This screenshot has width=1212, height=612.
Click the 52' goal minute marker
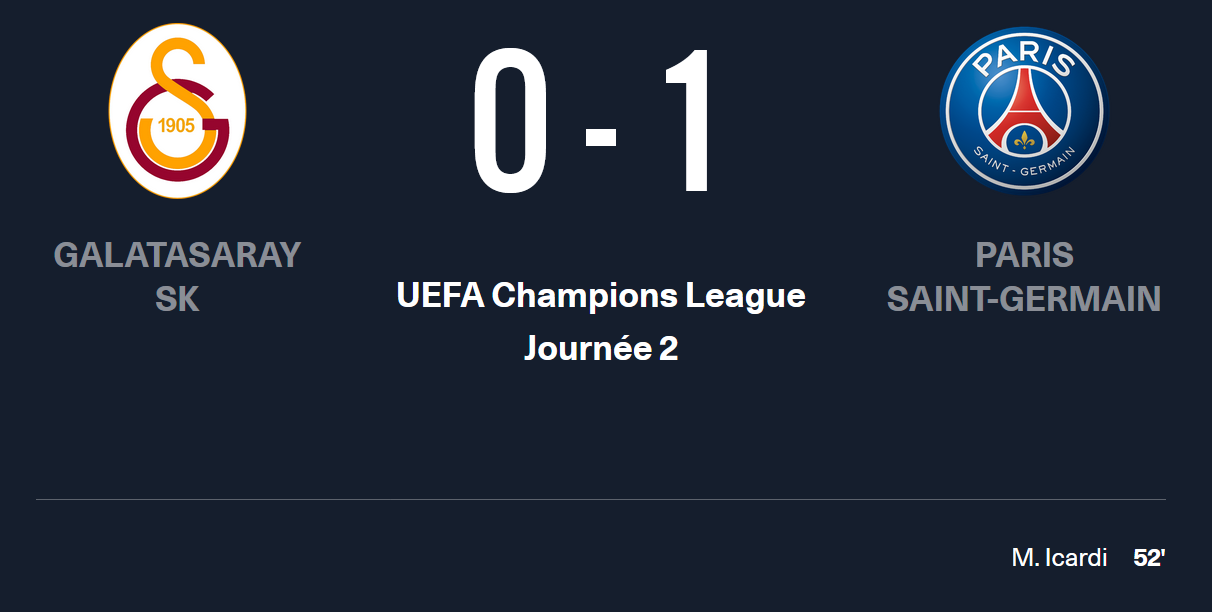(1150, 558)
